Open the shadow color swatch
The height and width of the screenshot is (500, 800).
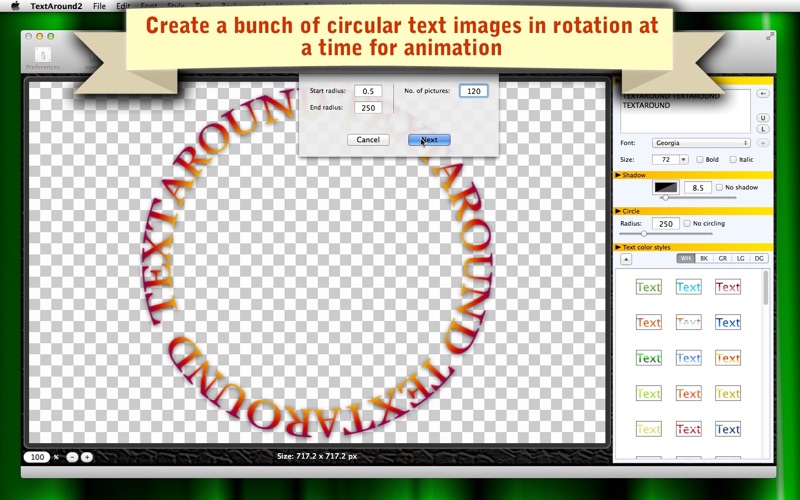click(x=666, y=187)
